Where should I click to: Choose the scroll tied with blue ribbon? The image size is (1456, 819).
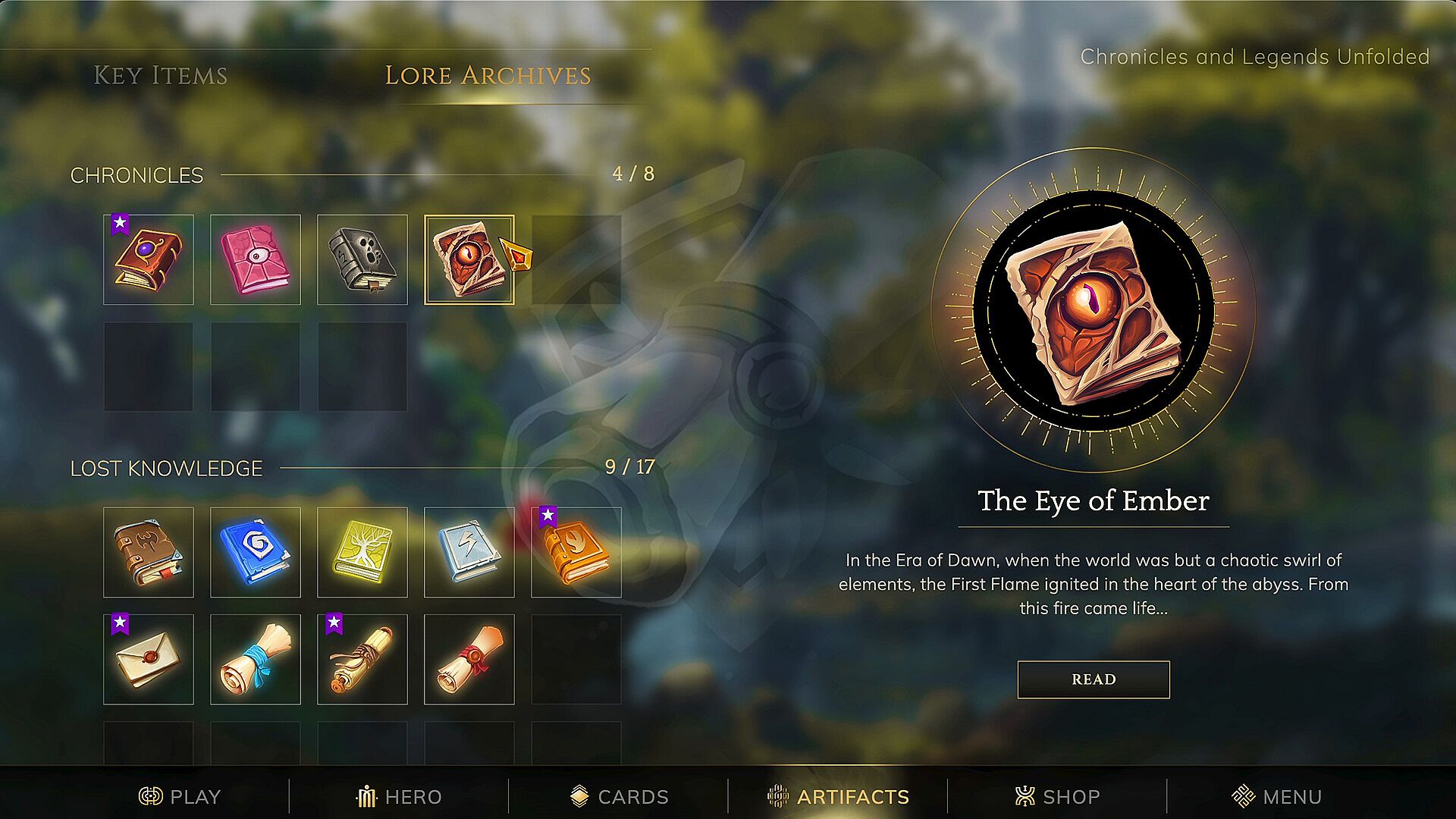[256, 659]
